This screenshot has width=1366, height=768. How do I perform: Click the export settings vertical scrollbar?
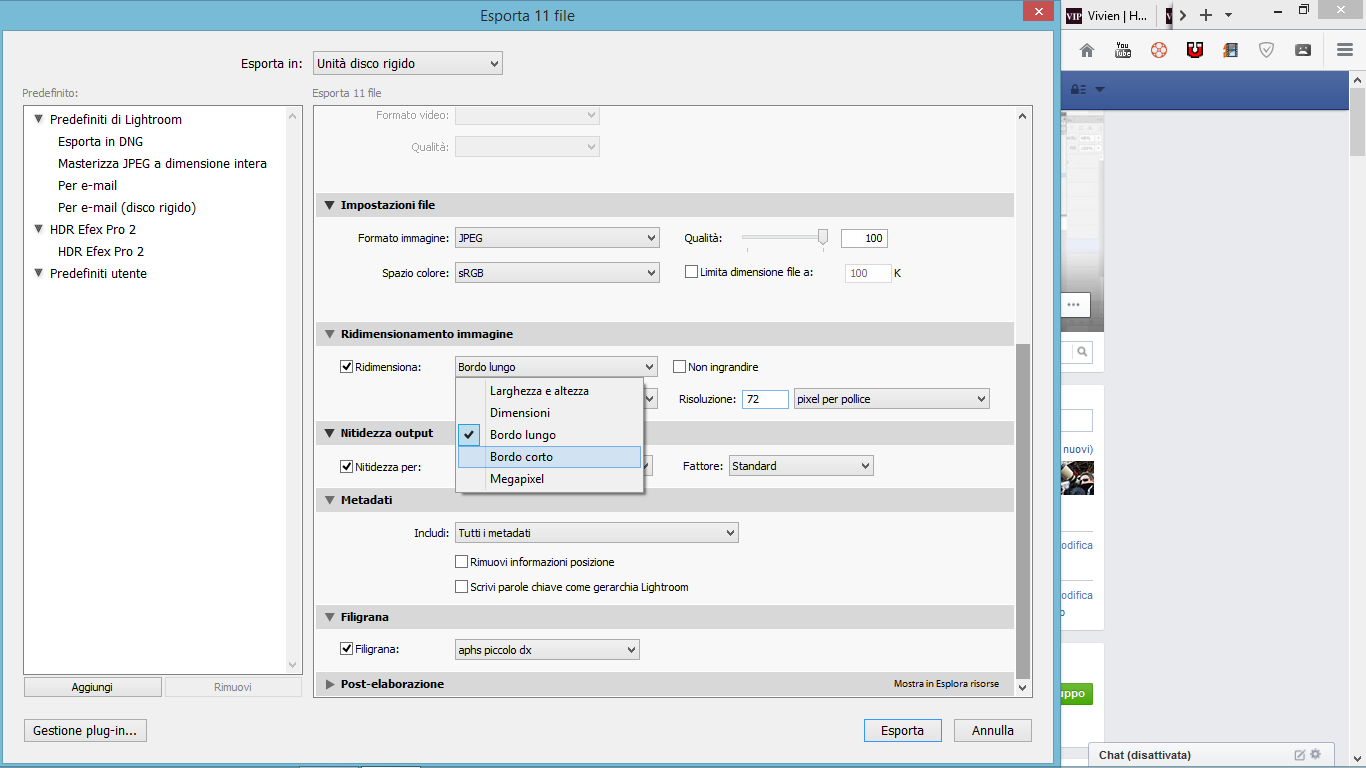coord(1023,510)
